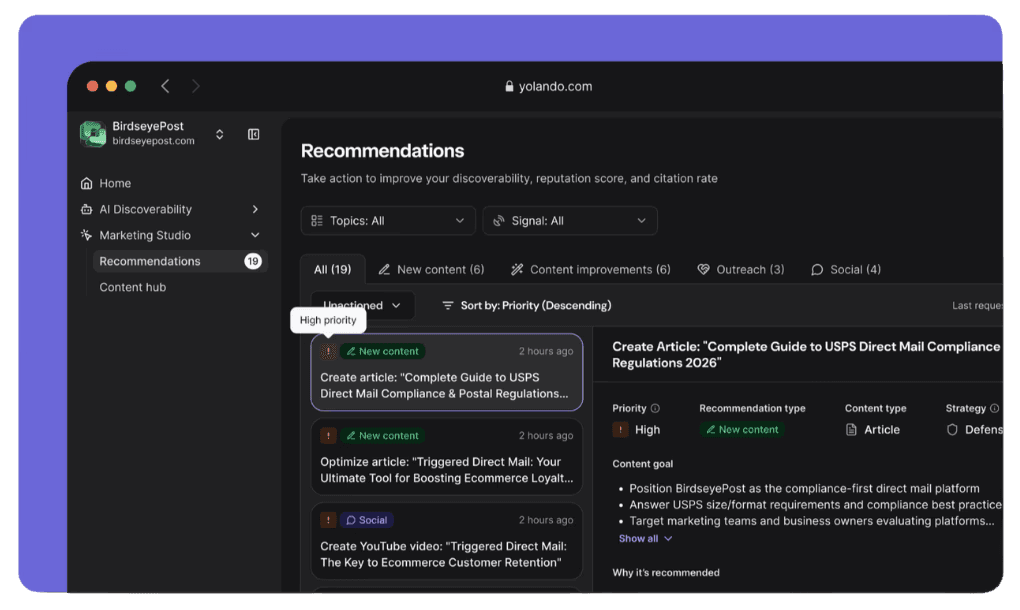Click the Home icon in the sidebar
The height and width of the screenshot is (610, 1020).
pyautogui.click(x=87, y=183)
